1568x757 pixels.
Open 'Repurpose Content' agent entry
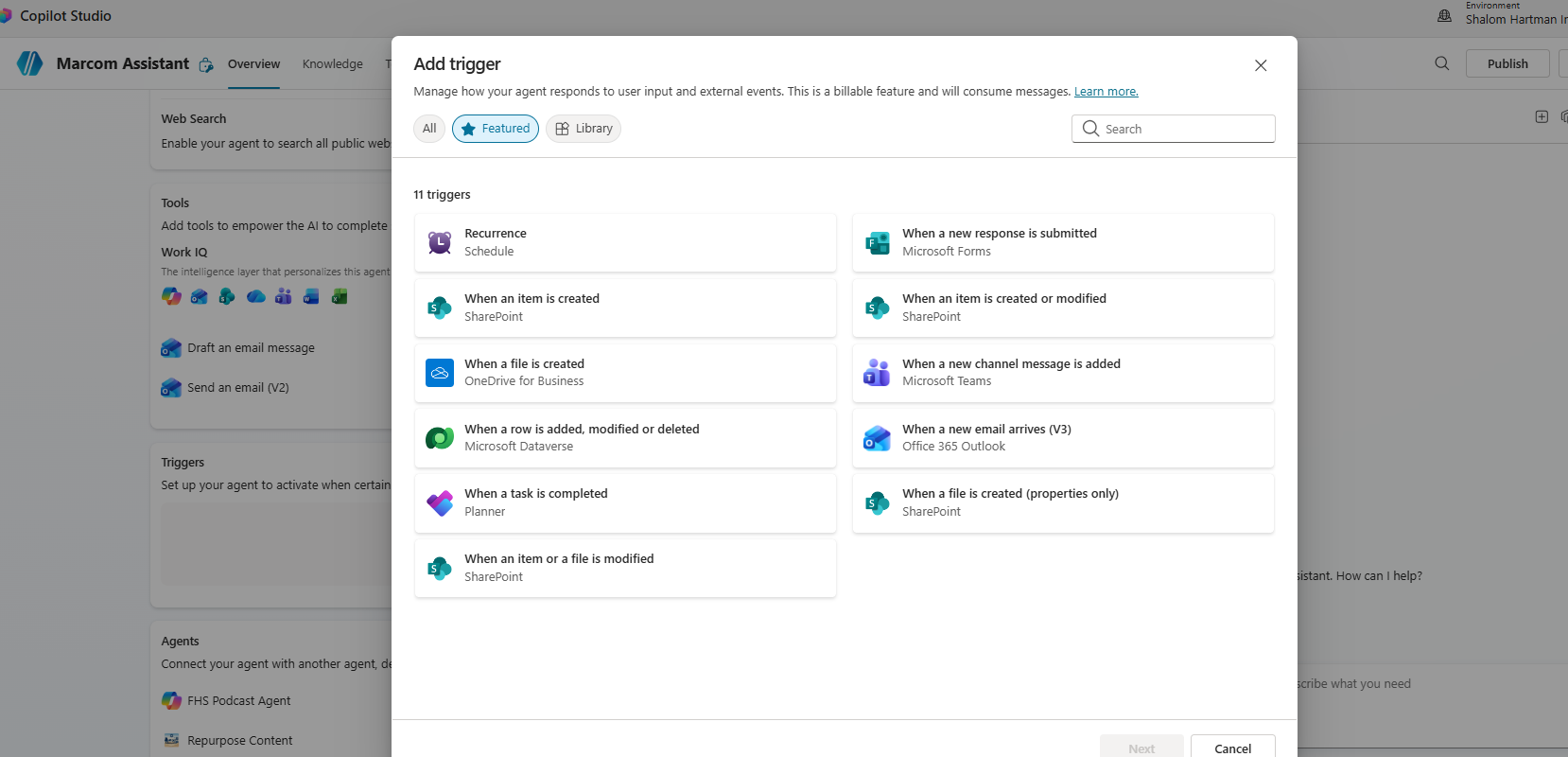tap(239, 741)
